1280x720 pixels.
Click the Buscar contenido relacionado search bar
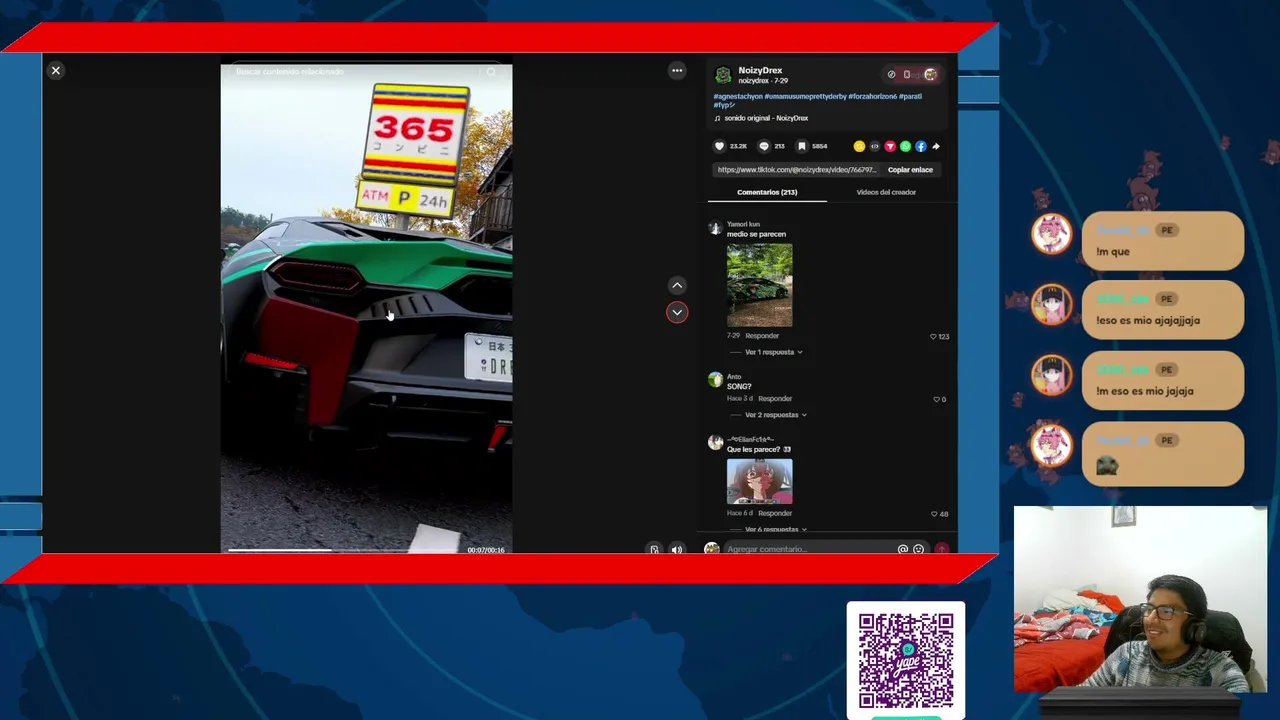point(366,72)
